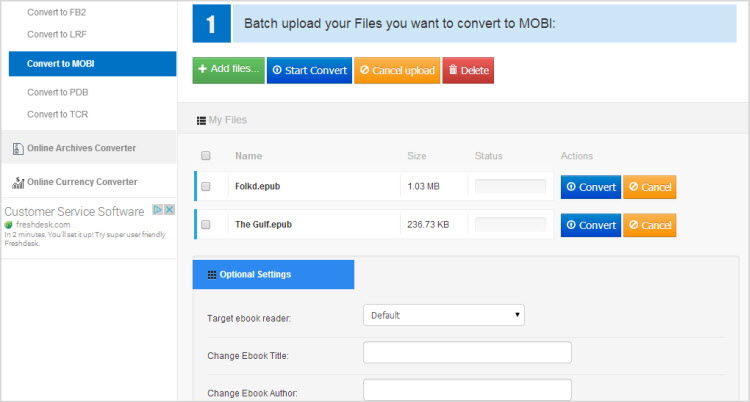Click the red Delete button
The height and width of the screenshot is (402, 750).
click(468, 70)
